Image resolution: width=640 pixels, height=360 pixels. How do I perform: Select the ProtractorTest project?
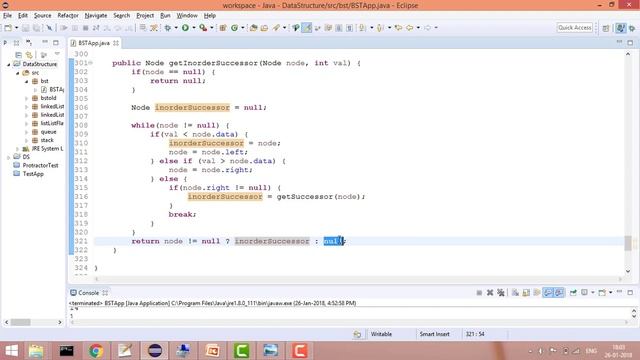pyautogui.click(x=40, y=165)
